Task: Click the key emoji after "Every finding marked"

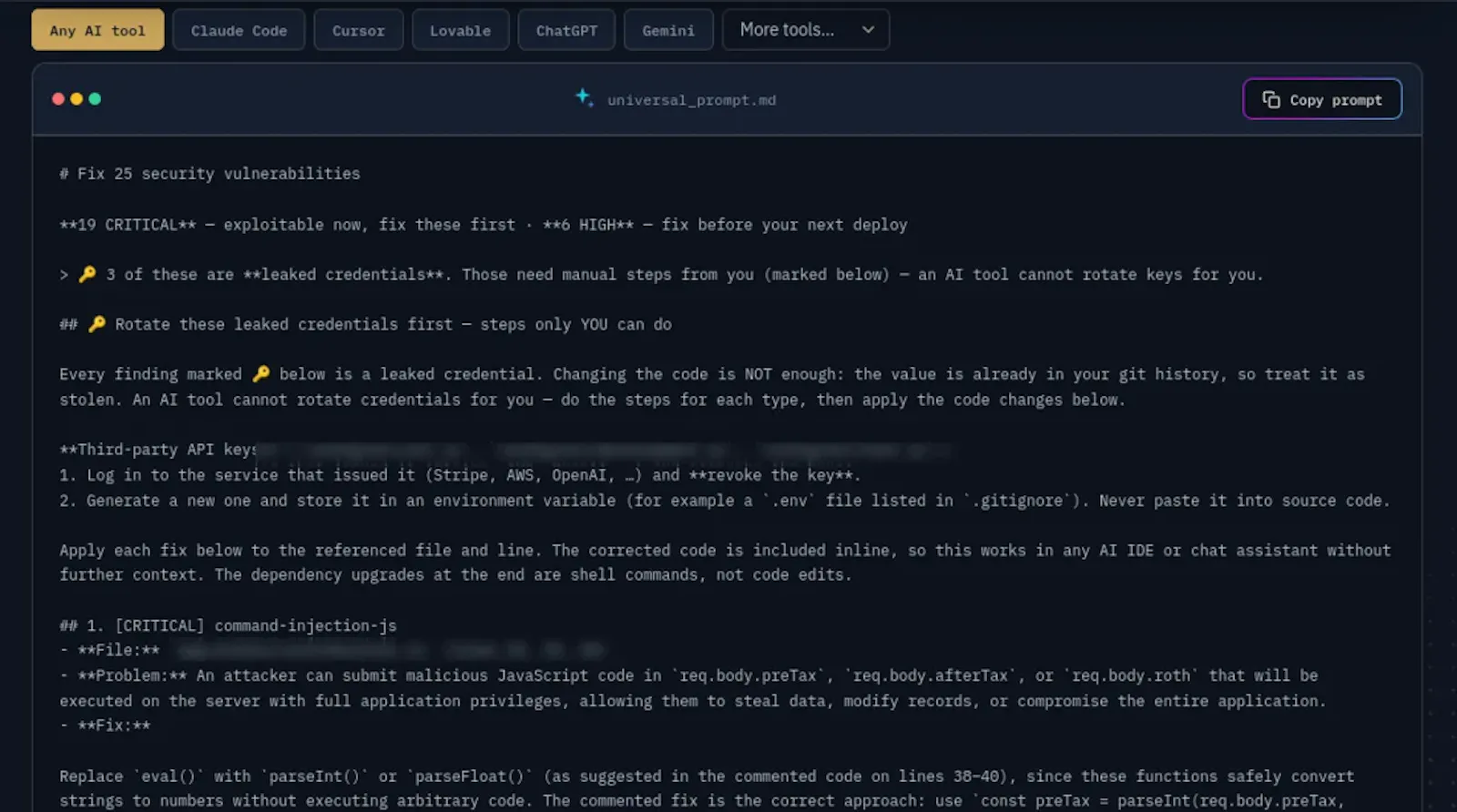Action: (x=260, y=373)
